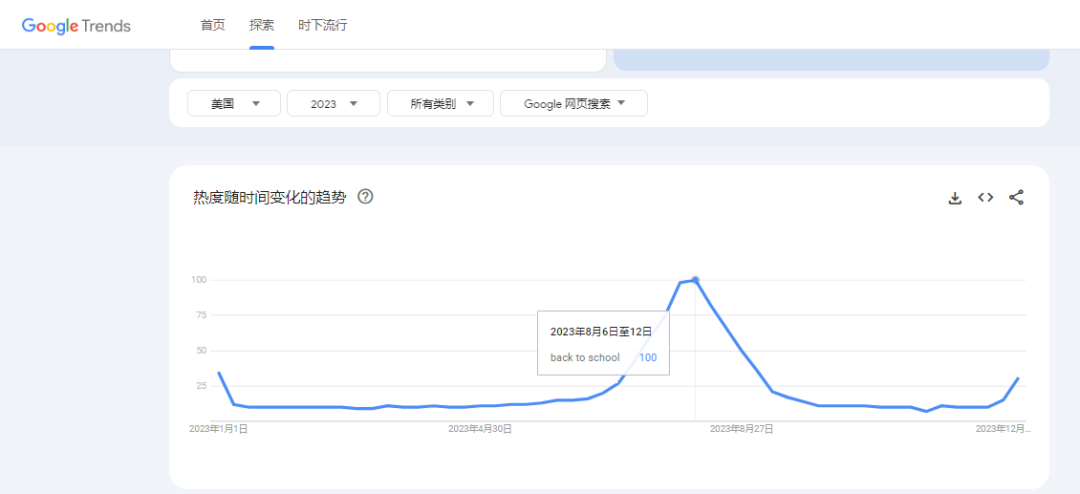The width and height of the screenshot is (1080, 494).
Task: Click the Google Trends logo
Action: pyautogui.click(x=76, y=26)
